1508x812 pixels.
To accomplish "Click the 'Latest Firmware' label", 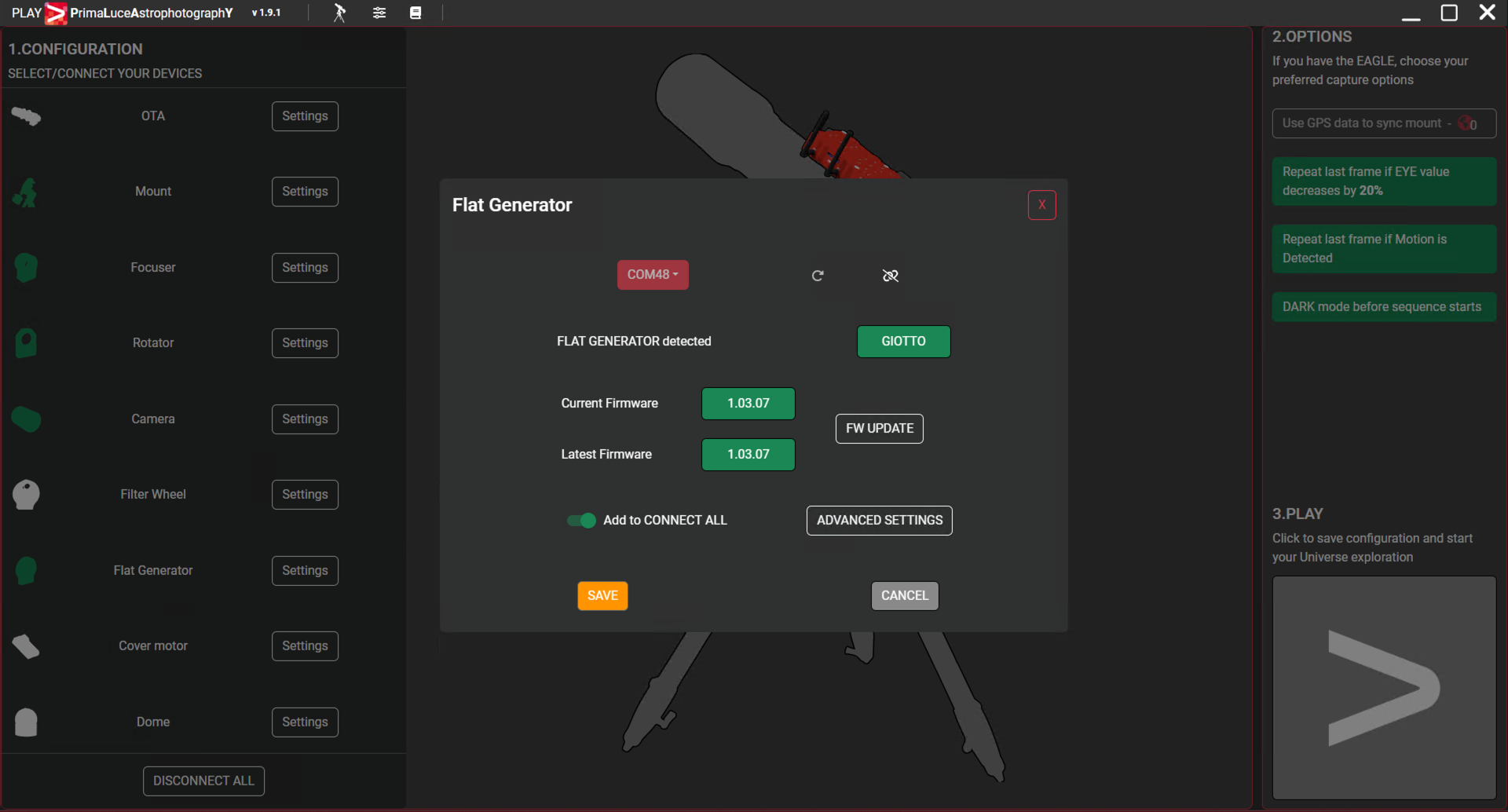I will [x=606, y=455].
